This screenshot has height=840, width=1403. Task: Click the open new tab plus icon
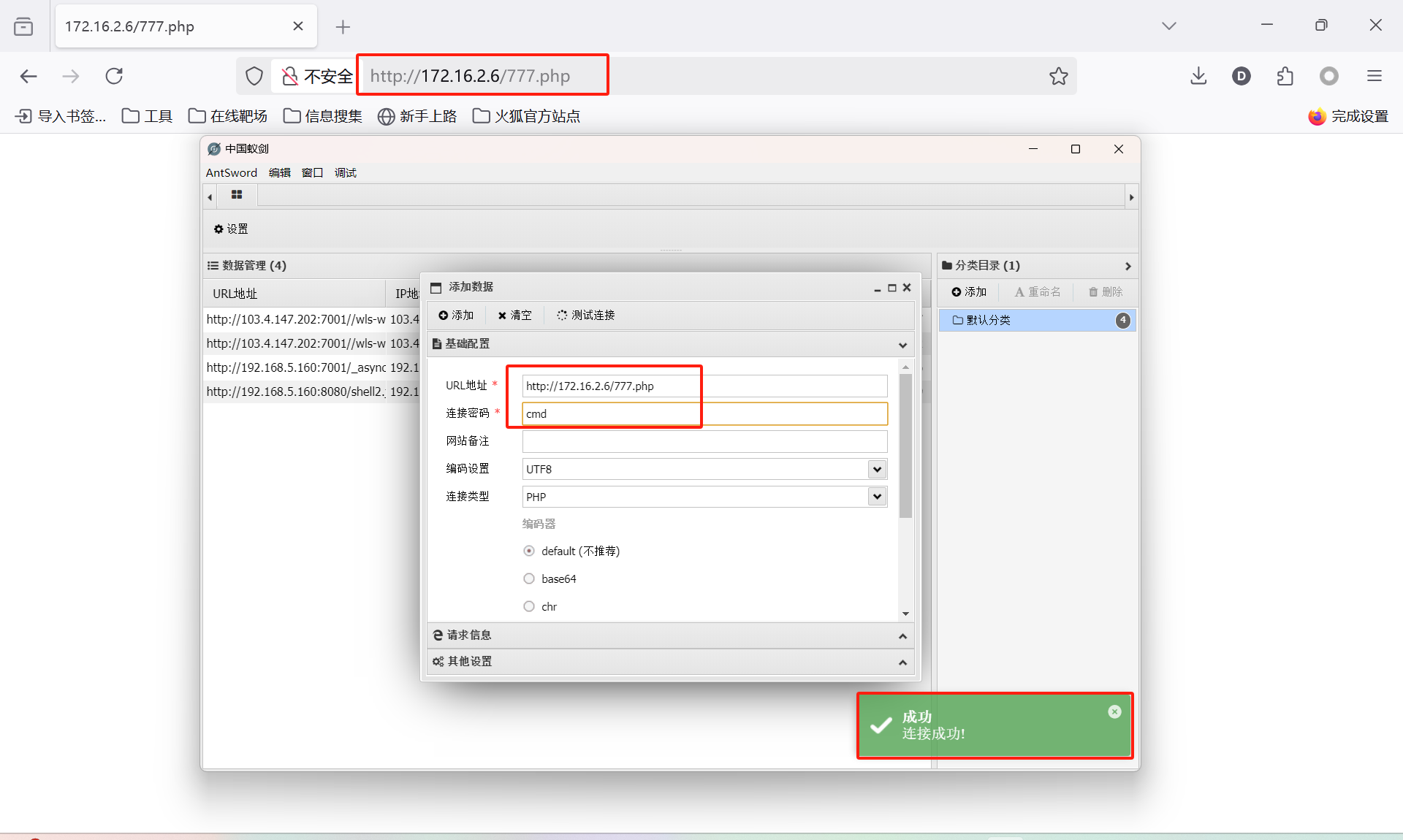click(x=343, y=27)
